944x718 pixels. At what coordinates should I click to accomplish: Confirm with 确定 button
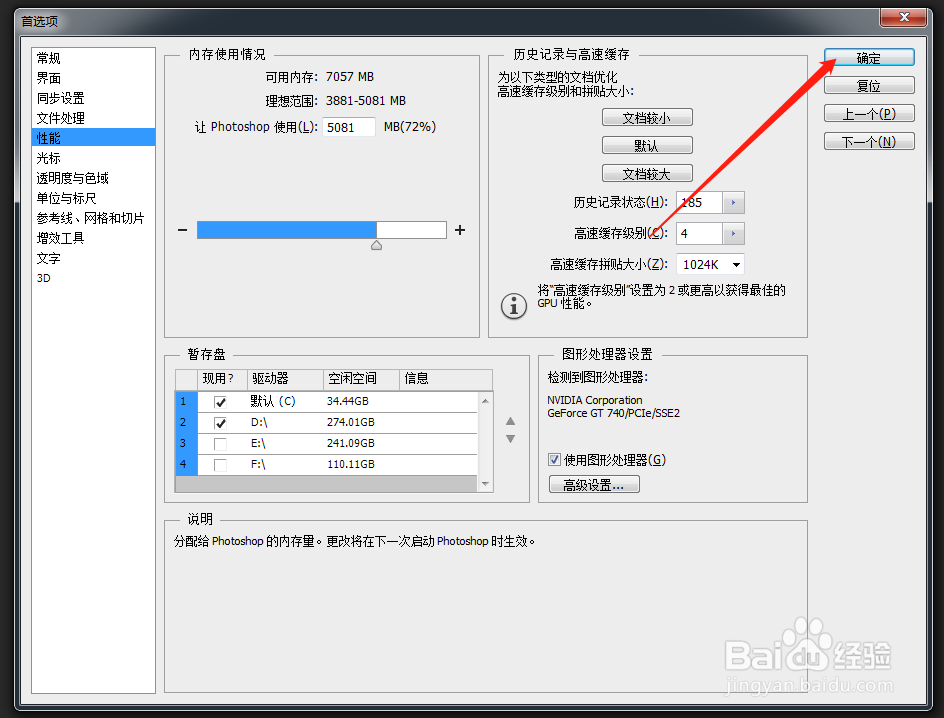[x=869, y=58]
